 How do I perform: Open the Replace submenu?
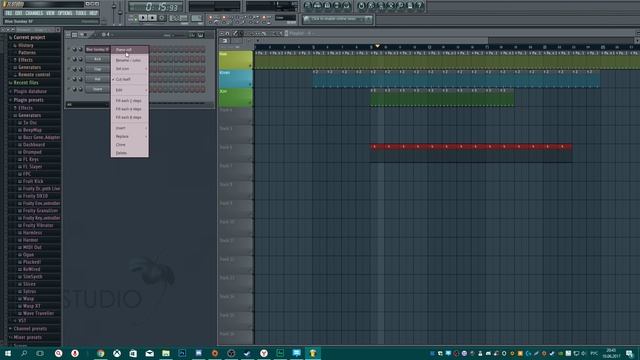129,136
